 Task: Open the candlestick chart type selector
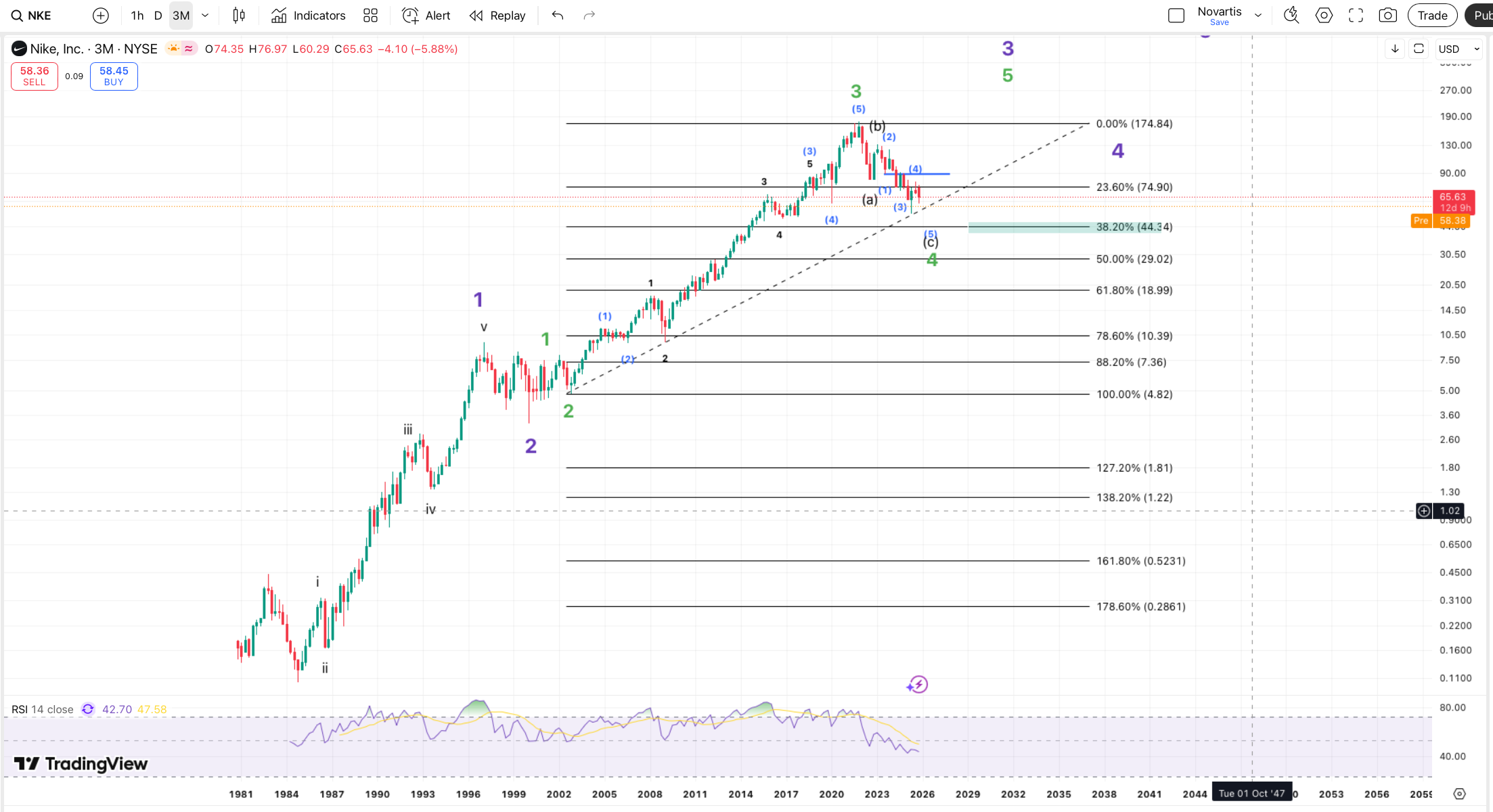coord(239,16)
